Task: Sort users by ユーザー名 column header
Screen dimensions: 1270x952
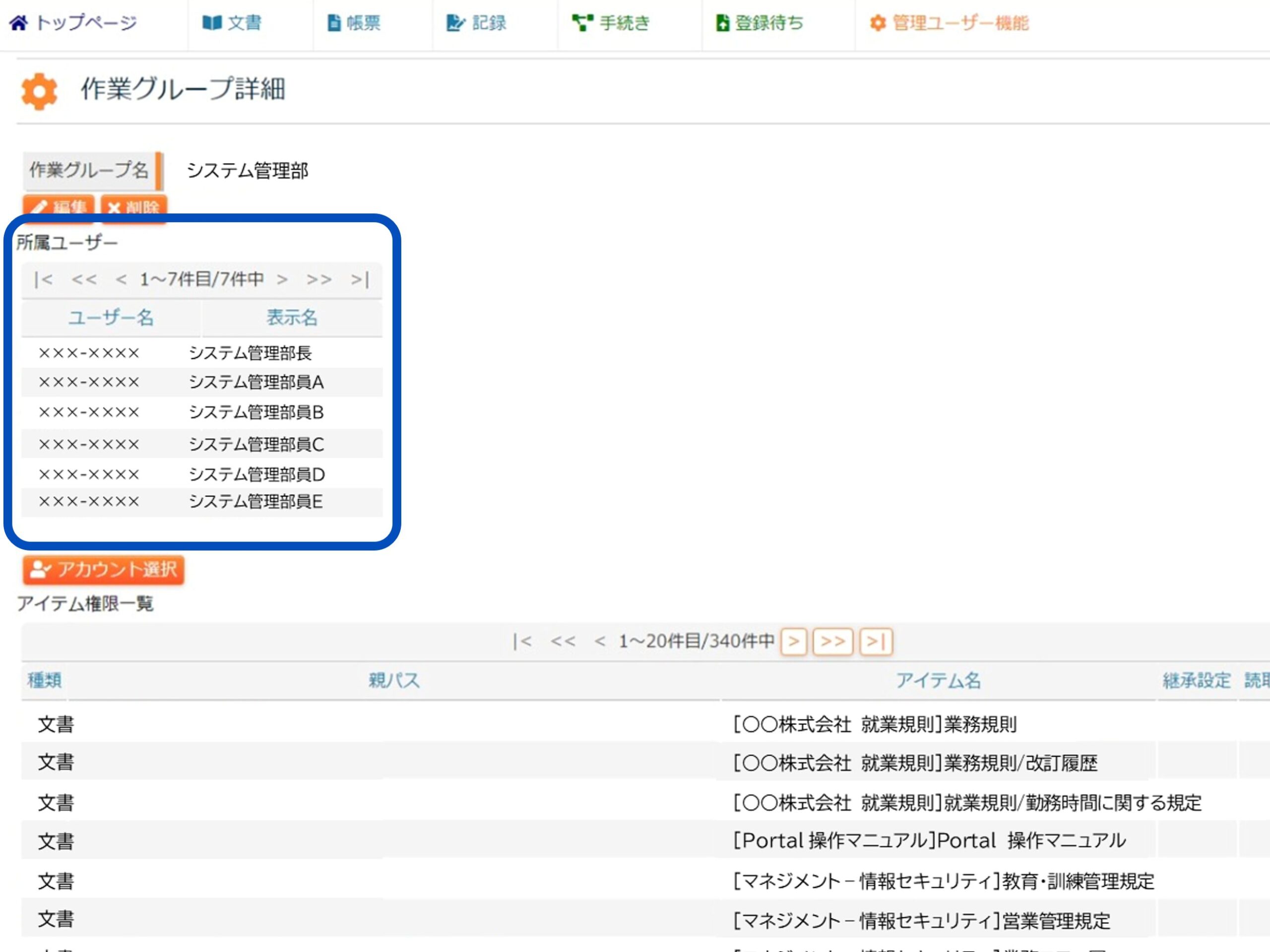Action: tap(111, 317)
